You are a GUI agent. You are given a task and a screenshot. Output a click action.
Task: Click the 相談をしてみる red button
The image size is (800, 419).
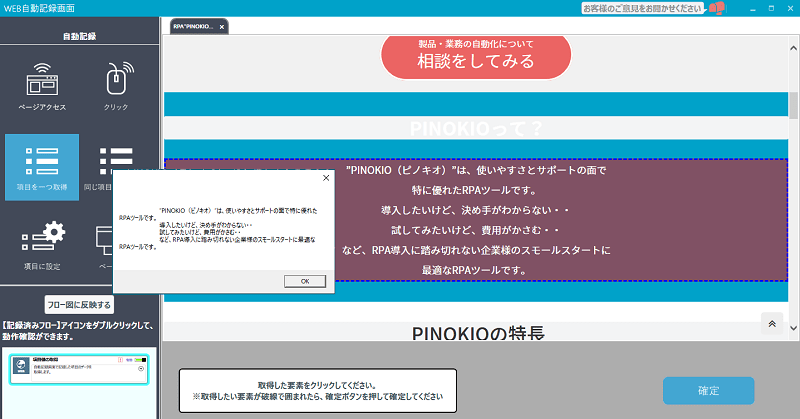(x=476, y=56)
